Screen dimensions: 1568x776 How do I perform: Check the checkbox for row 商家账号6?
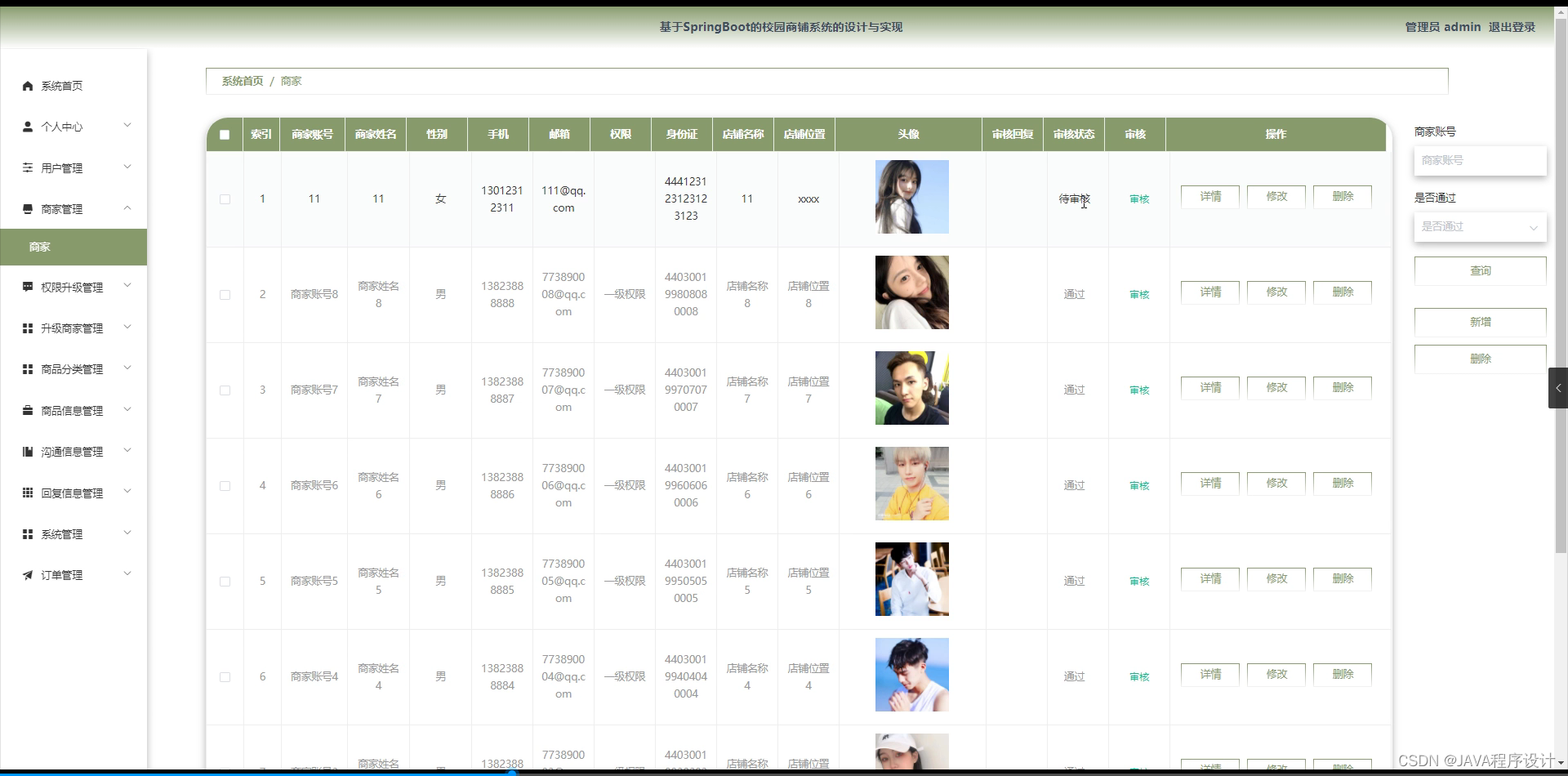[x=225, y=486]
